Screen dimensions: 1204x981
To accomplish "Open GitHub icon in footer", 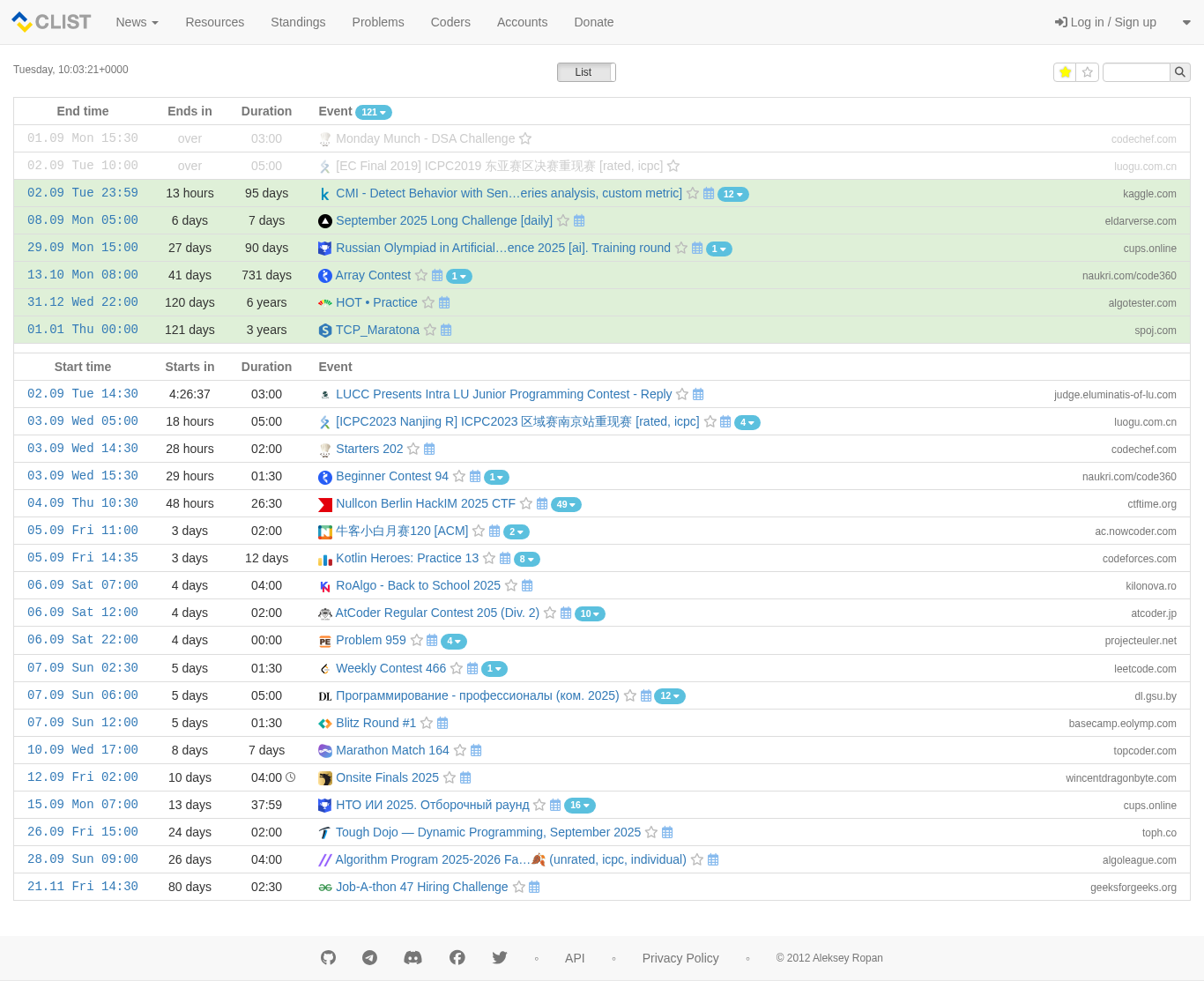I will coord(329,957).
